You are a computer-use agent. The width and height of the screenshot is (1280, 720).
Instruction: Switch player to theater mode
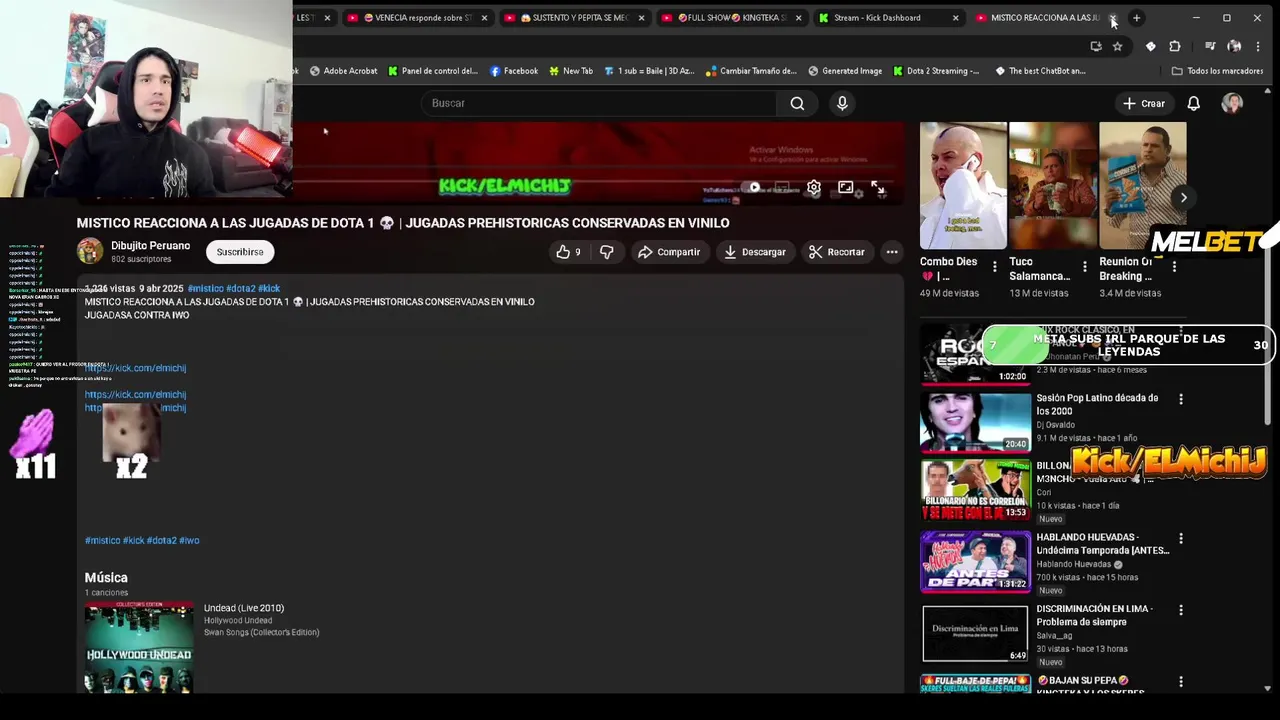[x=846, y=187]
